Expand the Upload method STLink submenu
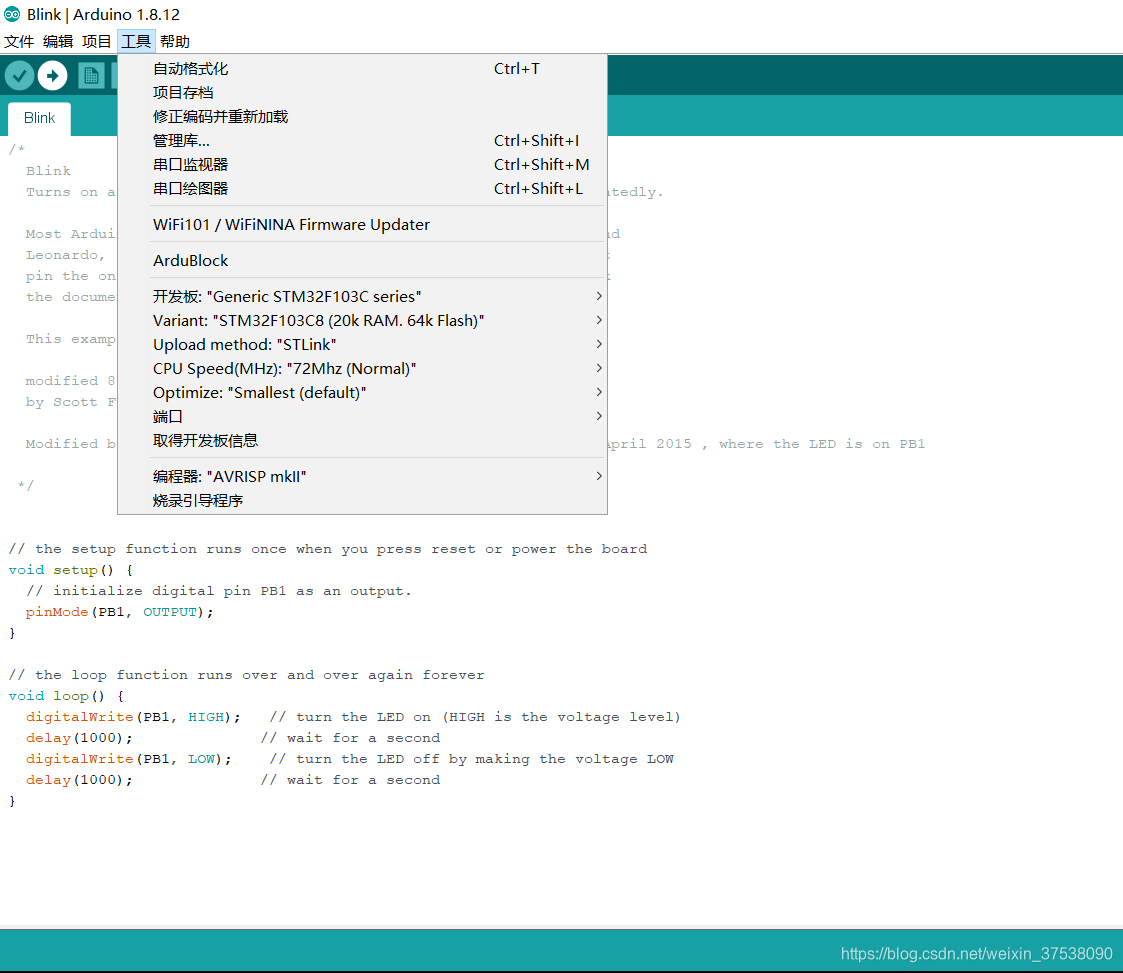1123x973 pixels. (x=362, y=344)
